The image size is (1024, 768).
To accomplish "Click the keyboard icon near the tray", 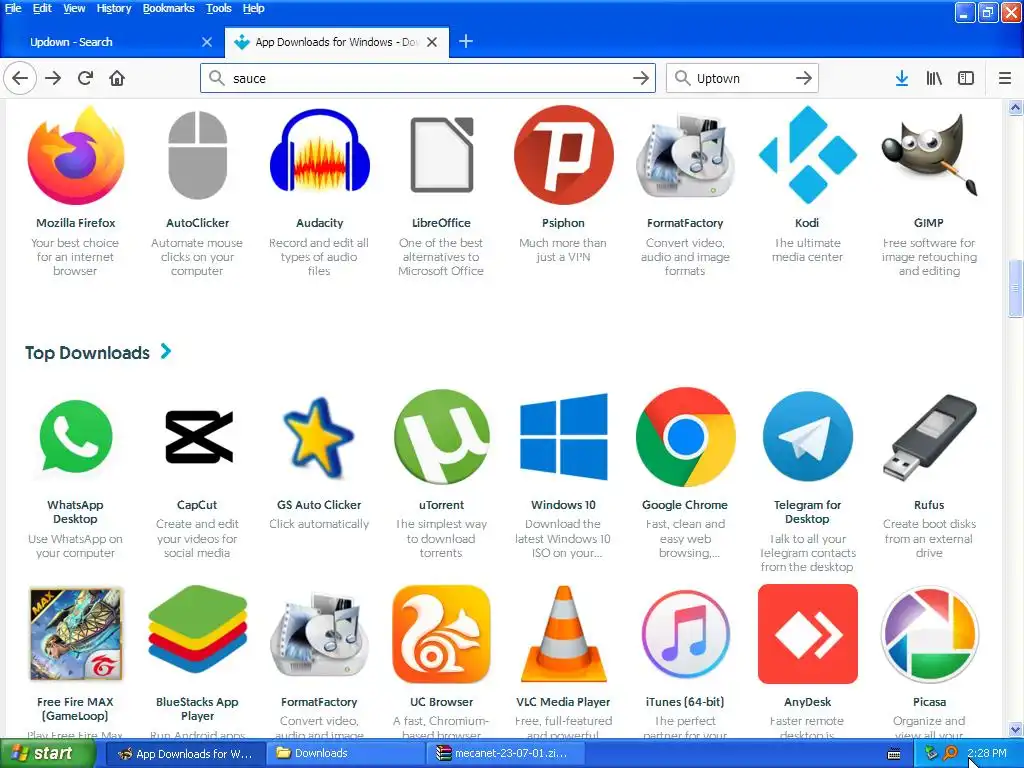I will [x=894, y=754].
